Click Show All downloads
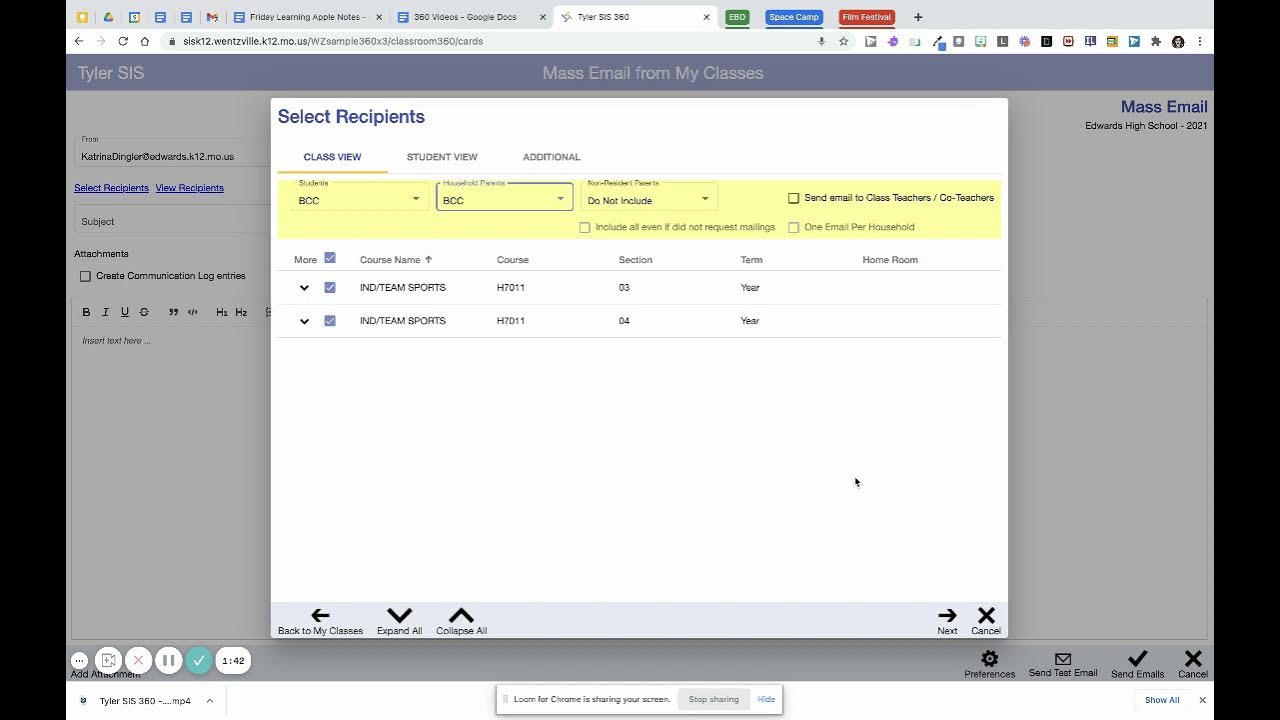This screenshot has height=720, width=1280. coord(1162,700)
